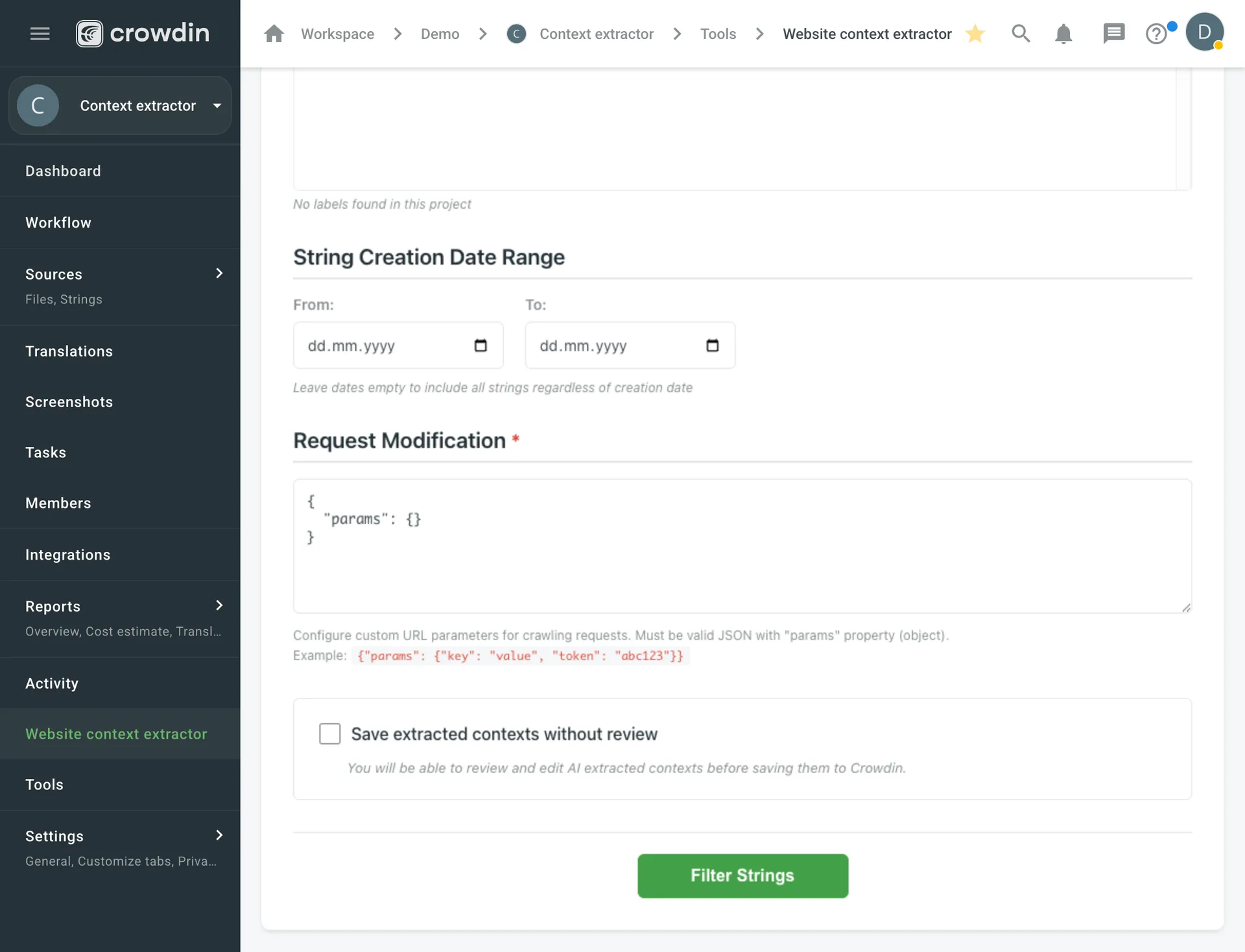The image size is (1245, 952).
Task: Enable Save extracted contexts without review
Action: (x=329, y=733)
